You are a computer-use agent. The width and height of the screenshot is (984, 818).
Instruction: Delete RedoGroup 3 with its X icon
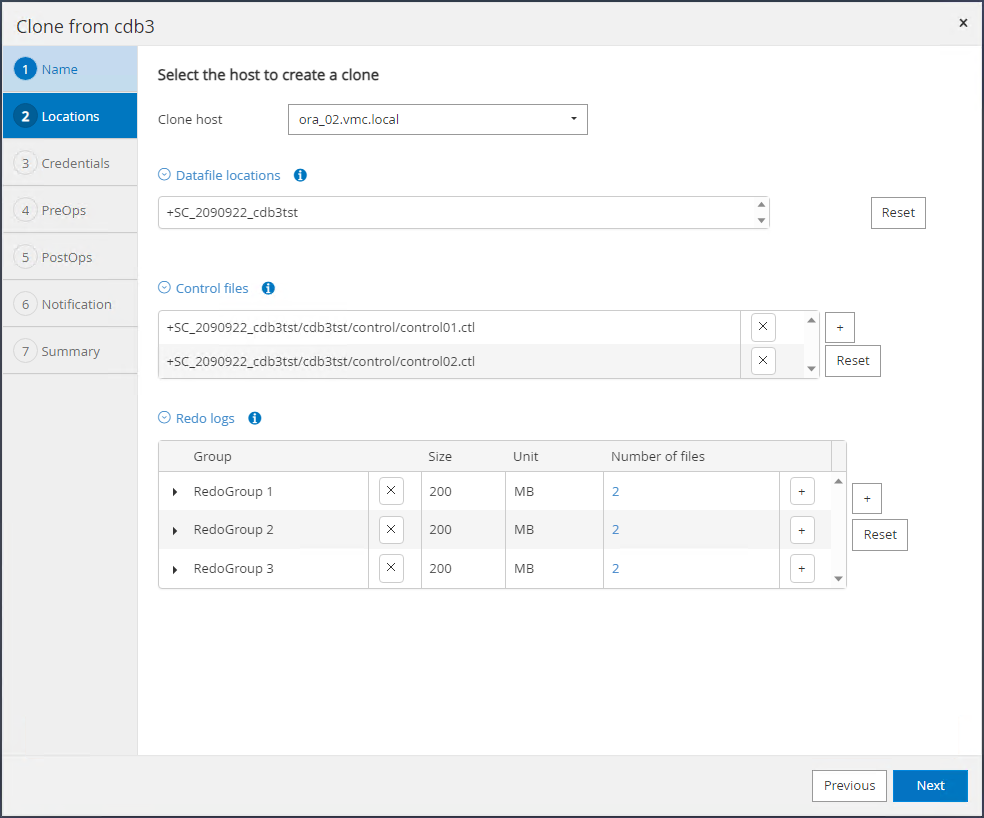(391, 568)
